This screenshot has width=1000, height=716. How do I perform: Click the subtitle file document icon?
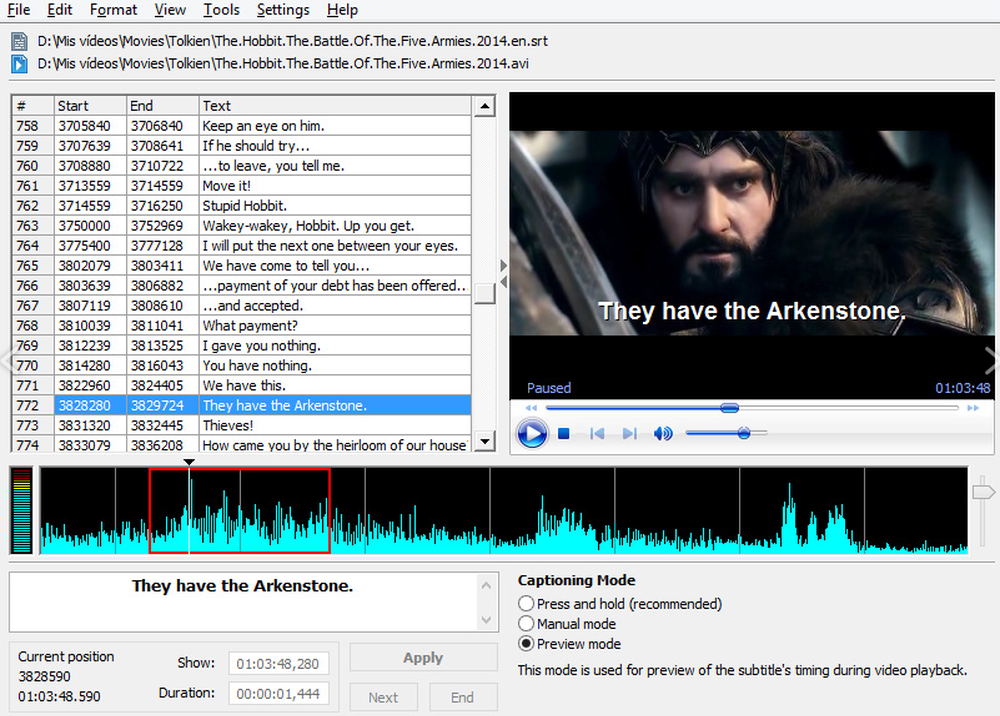click(19, 41)
